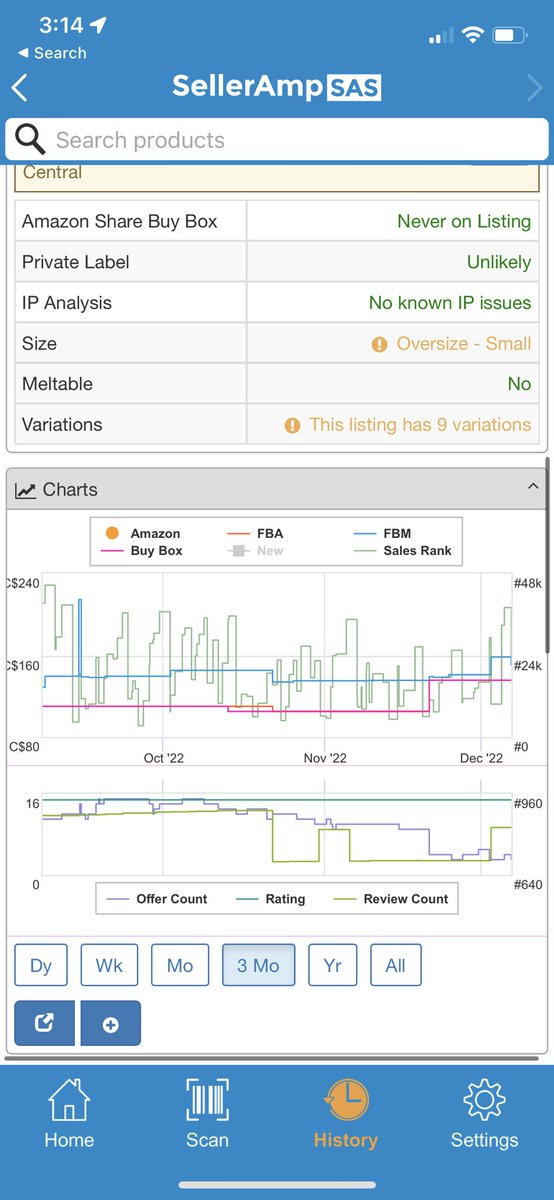Focus the Search products field
The width and height of the screenshot is (554, 1200).
point(277,140)
